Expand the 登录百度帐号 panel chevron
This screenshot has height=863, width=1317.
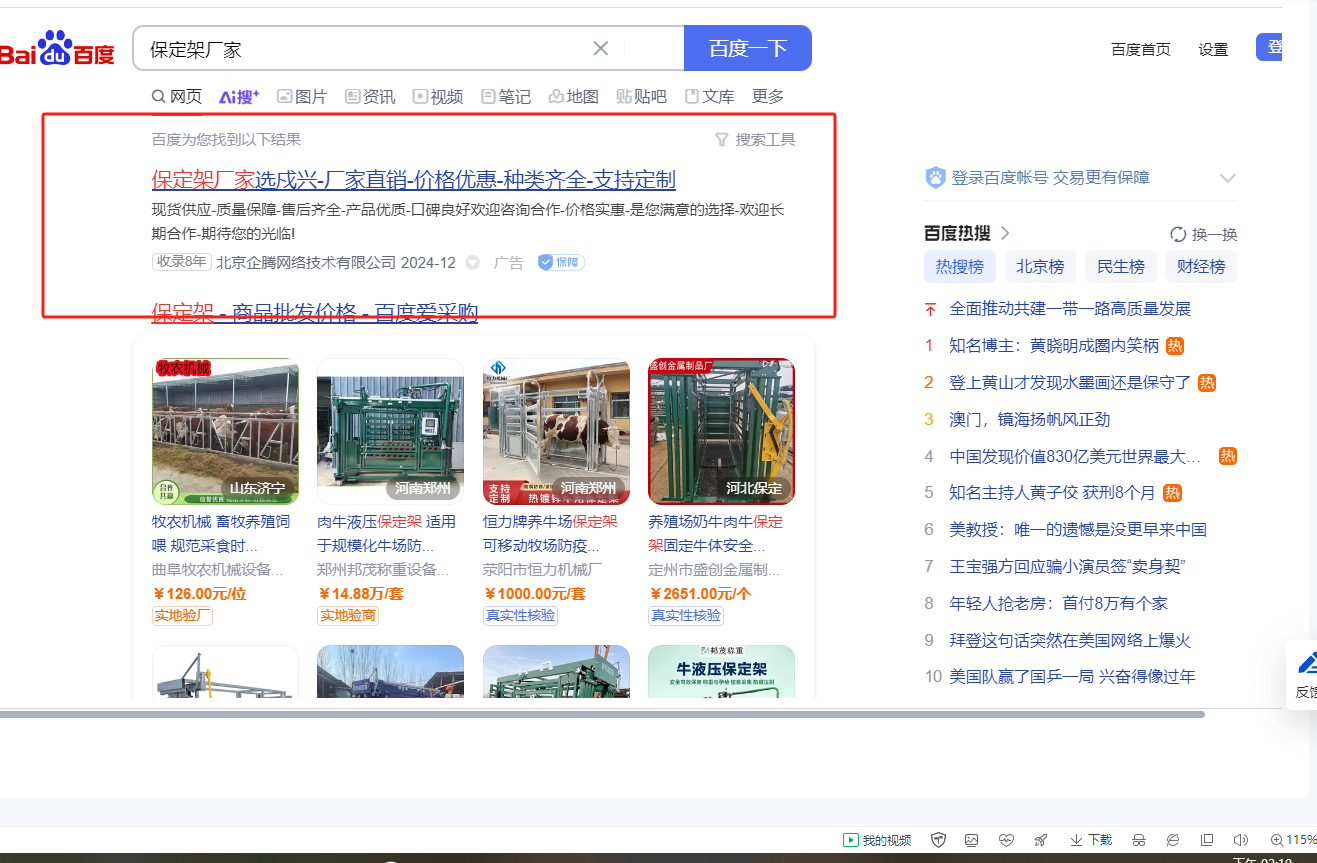(x=1228, y=178)
